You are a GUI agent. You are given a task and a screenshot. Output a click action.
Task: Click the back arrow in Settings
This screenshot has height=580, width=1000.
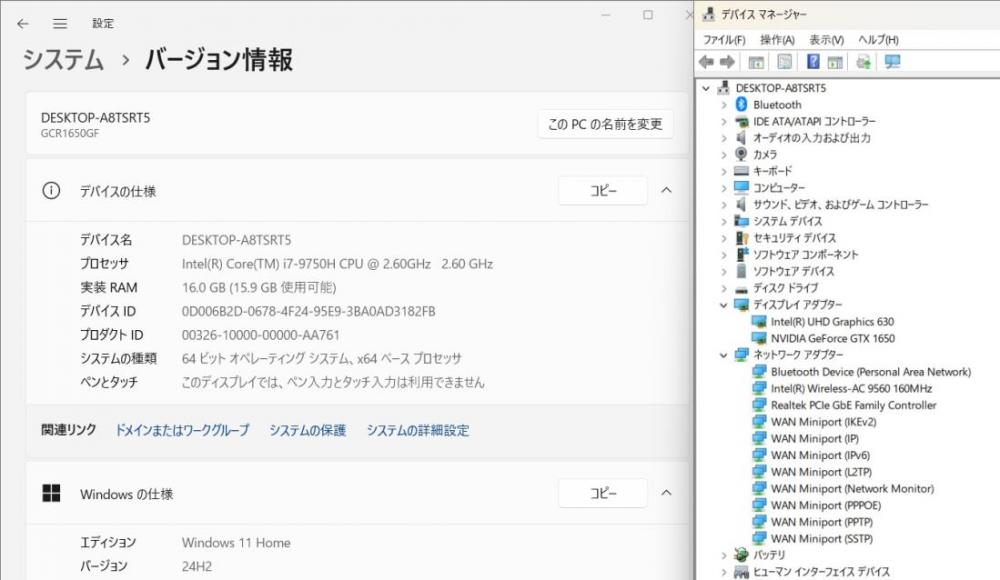(23, 24)
